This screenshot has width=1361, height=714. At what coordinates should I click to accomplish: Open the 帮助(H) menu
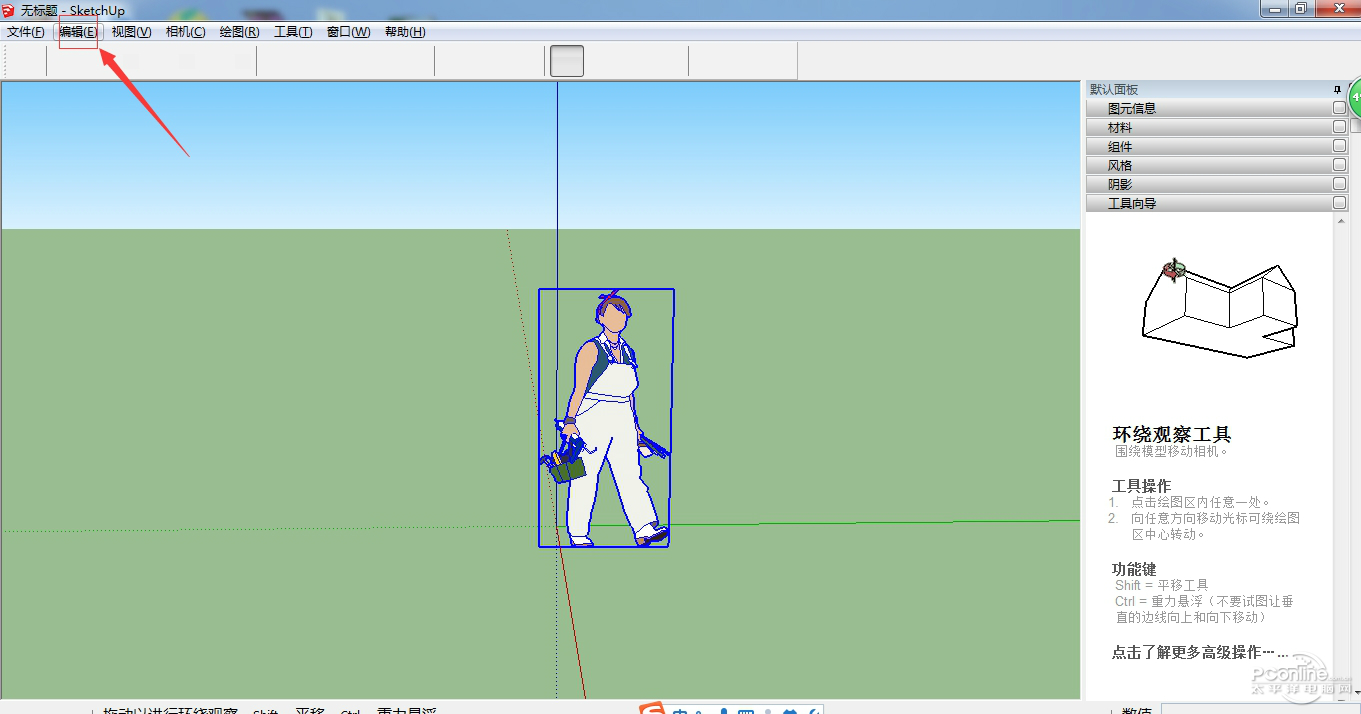405,32
